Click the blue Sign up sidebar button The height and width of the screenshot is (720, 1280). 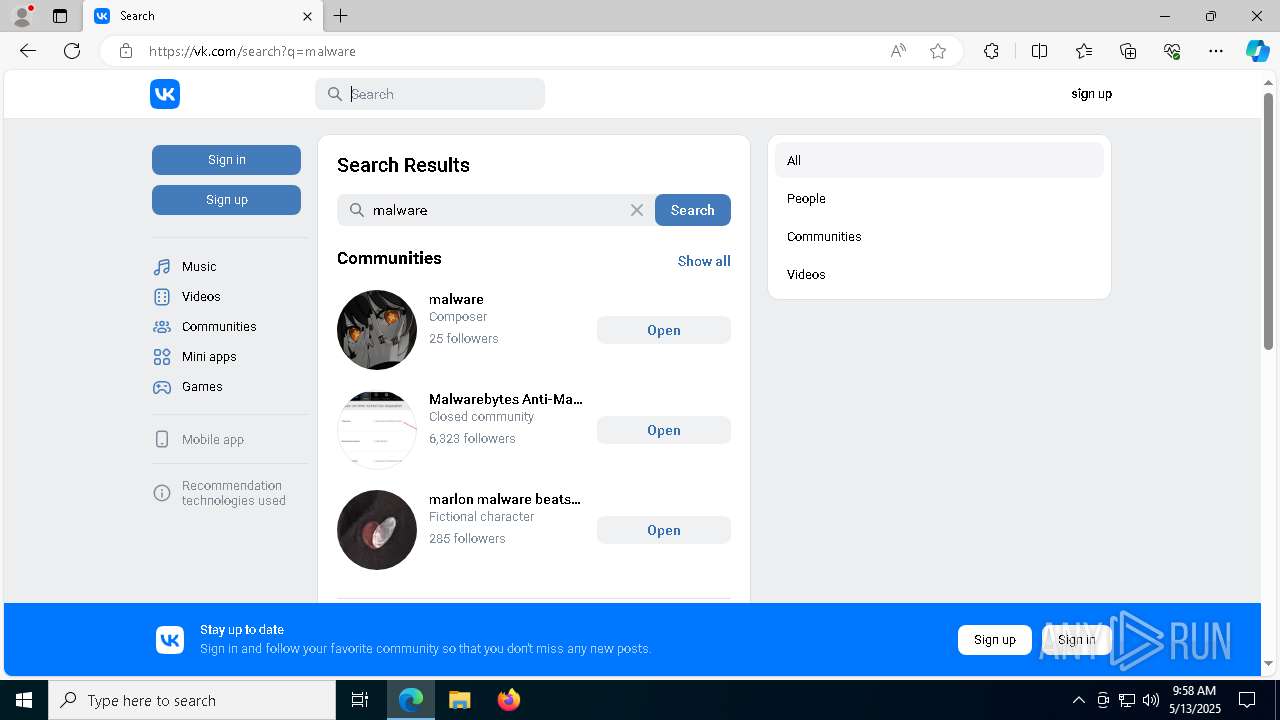coord(226,200)
